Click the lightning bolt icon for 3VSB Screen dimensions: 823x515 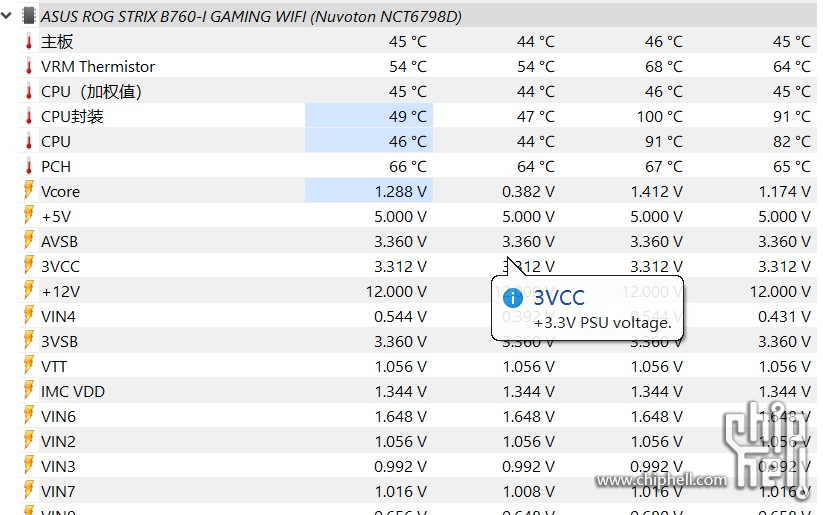click(x=29, y=341)
